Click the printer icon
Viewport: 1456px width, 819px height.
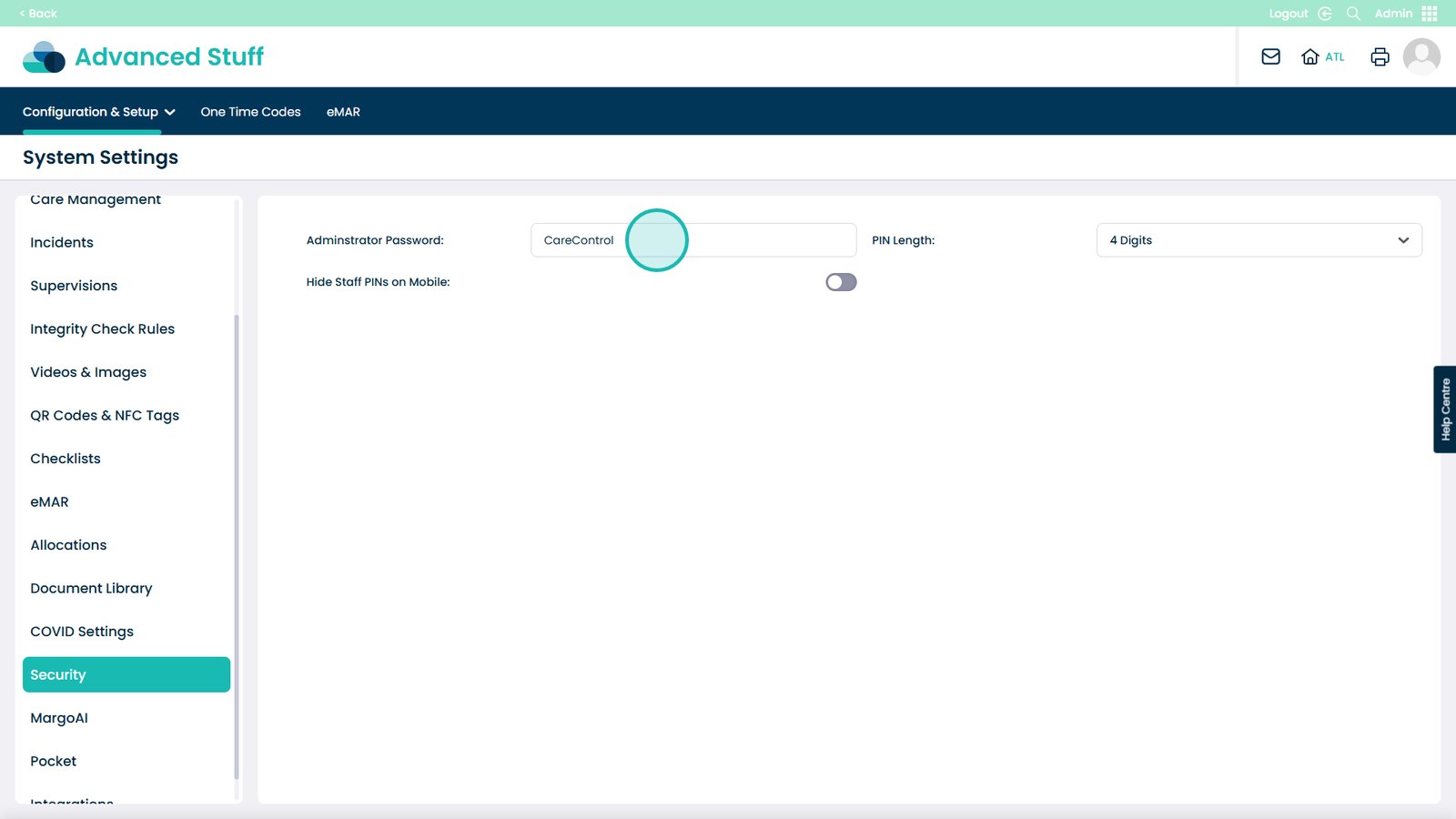click(x=1380, y=56)
